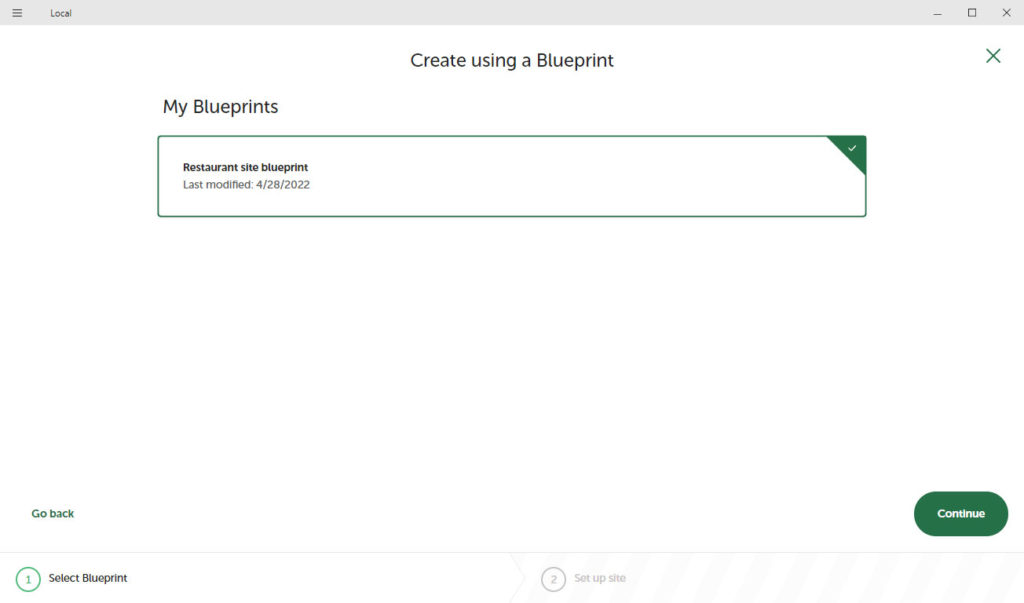The width and height of the screenshot is (1024, 603).
Task: Click the Last modified 4/28/2022 text
Action: 246,184
